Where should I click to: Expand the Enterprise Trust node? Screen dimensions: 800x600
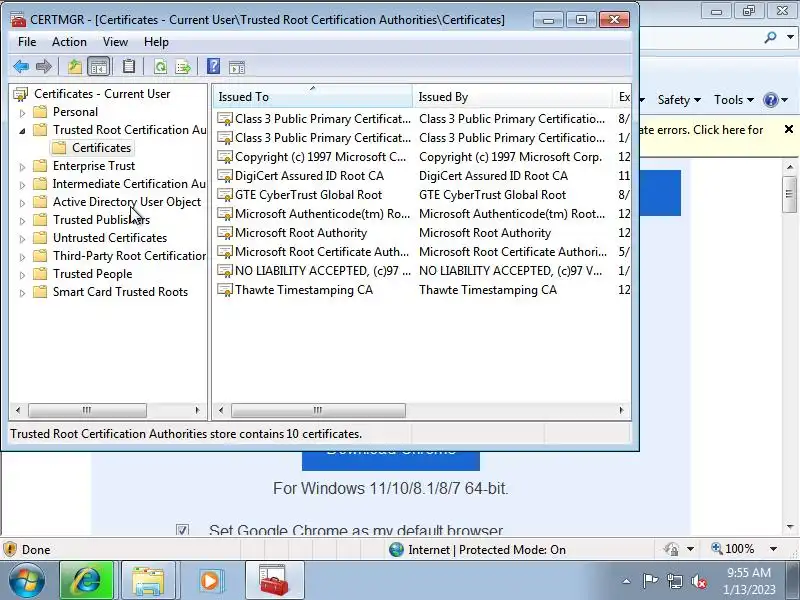[x=22, y=167]
